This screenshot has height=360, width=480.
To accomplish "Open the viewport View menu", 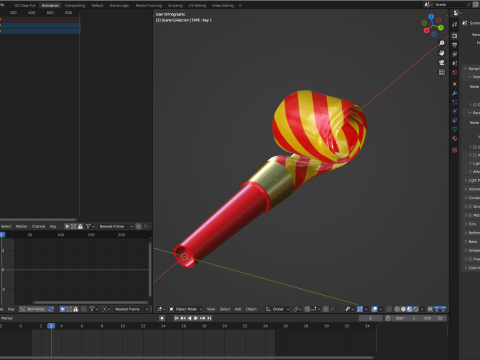I will coord(211,309).
